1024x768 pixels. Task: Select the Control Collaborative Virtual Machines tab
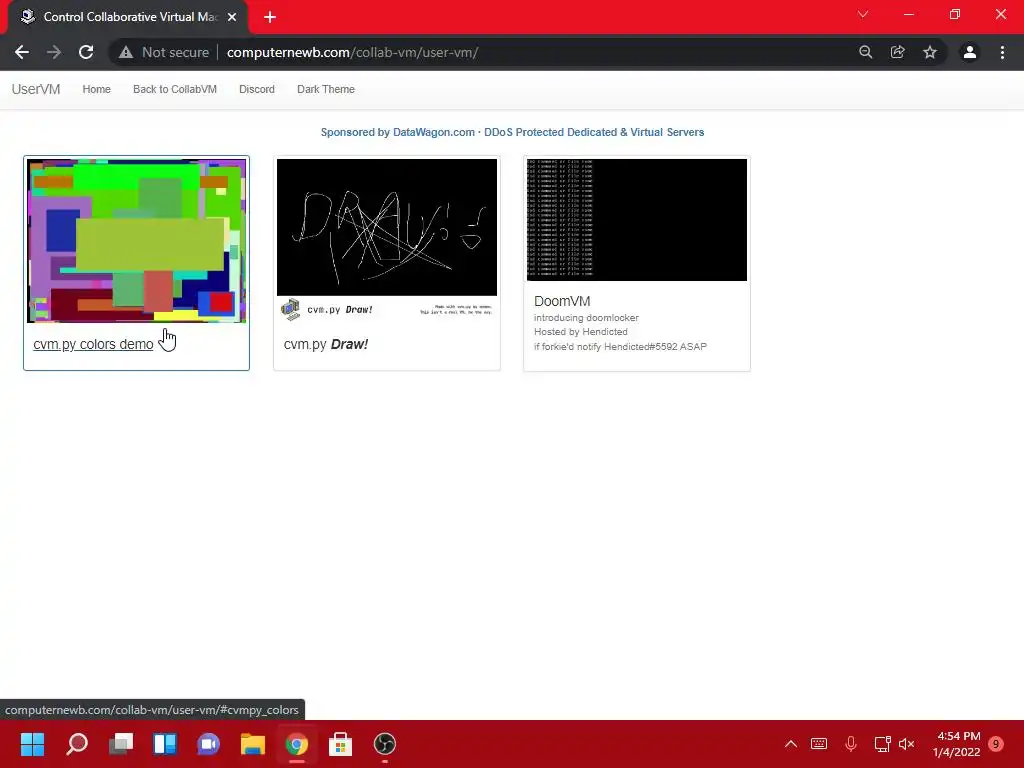click(x=128, y=17)
